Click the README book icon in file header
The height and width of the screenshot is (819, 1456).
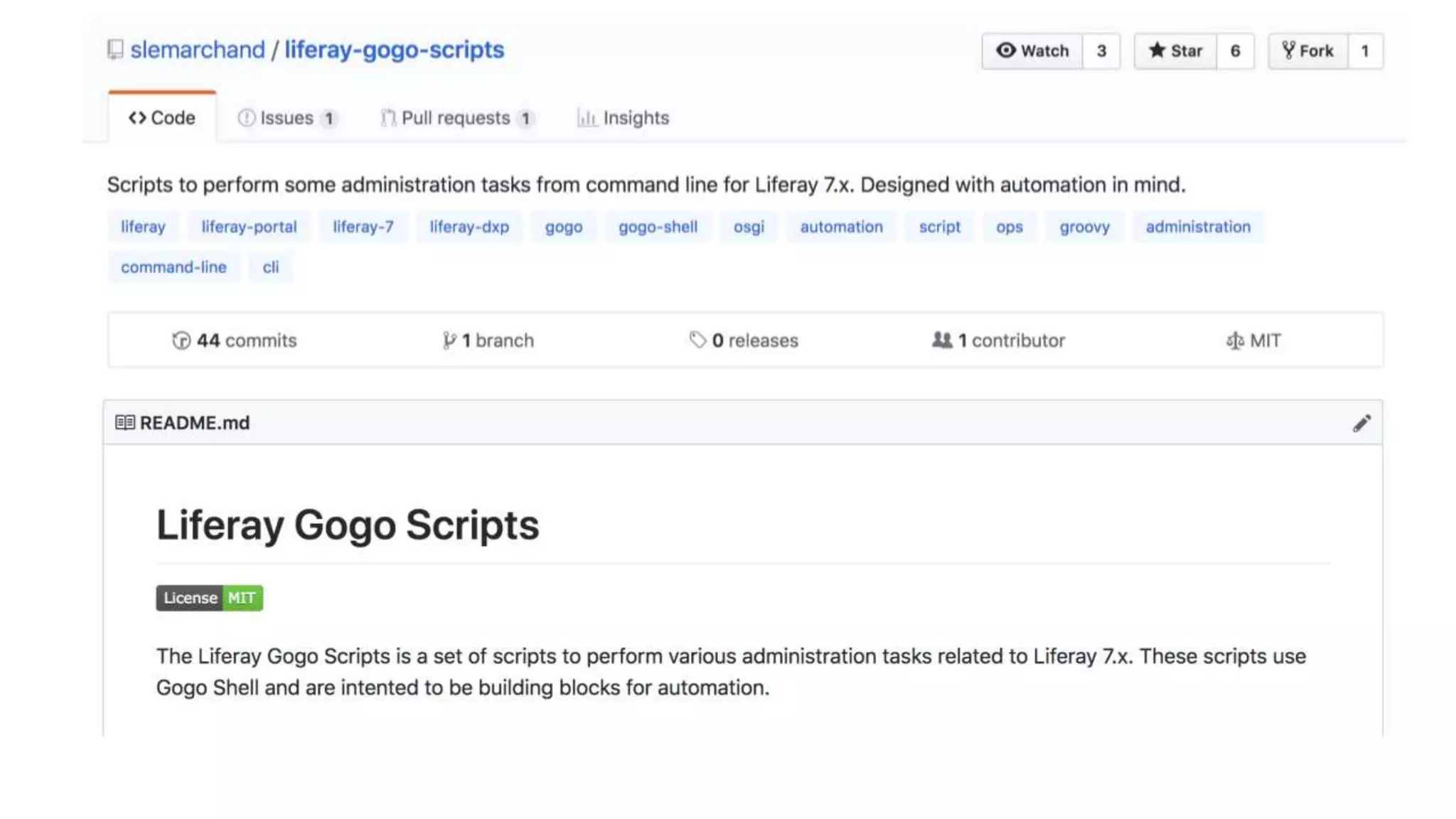coord(124,423)
